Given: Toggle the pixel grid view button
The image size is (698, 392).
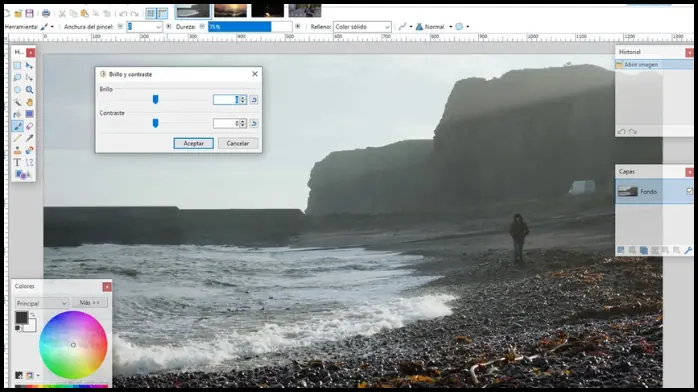Looking at the screenshot, I should pos(151,13).
